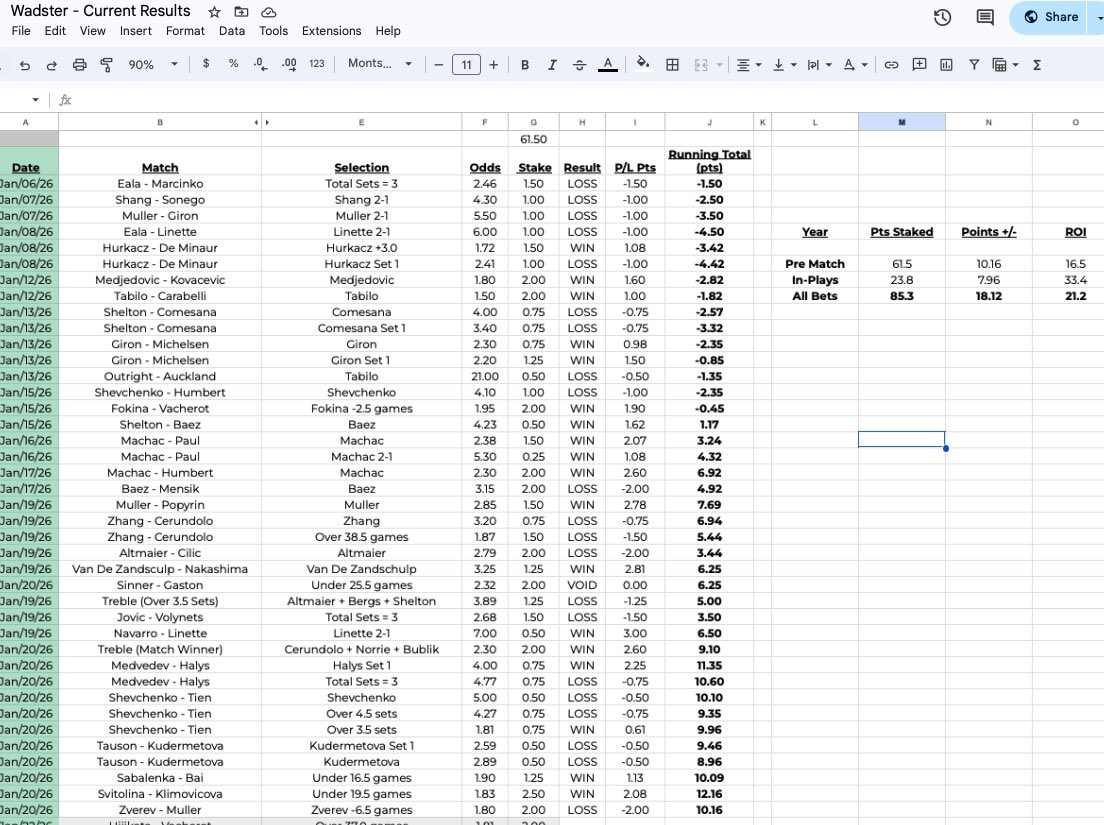Viewport: 1104px width, 825px height.
Task: Select the Pre Match ROI value 16.5
Action: coord(1075,264)
